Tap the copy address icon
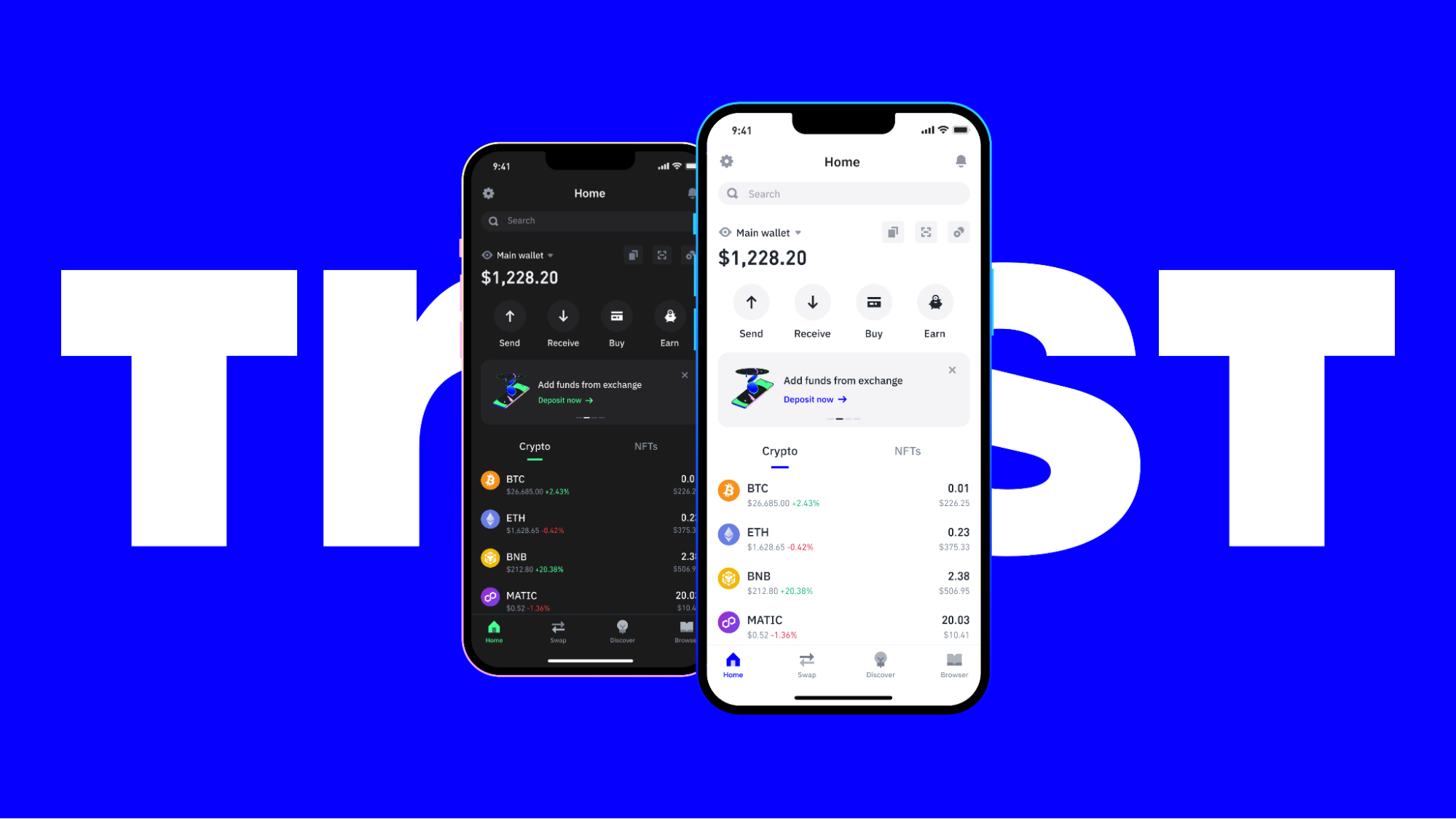Viewport: 1456px width, 819px height. [893, 232]
